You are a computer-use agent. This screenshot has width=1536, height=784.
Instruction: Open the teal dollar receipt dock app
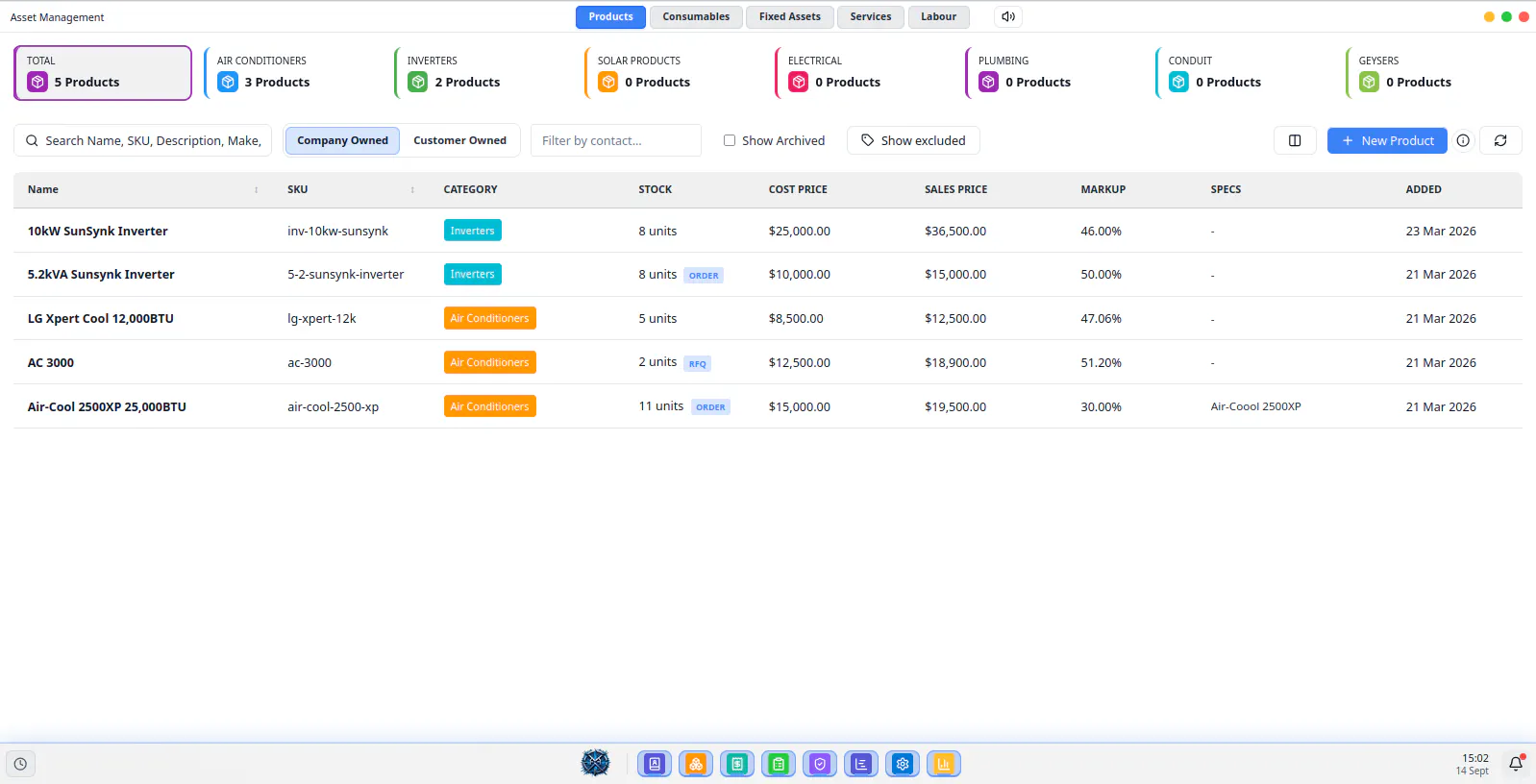tap(737, 764)
